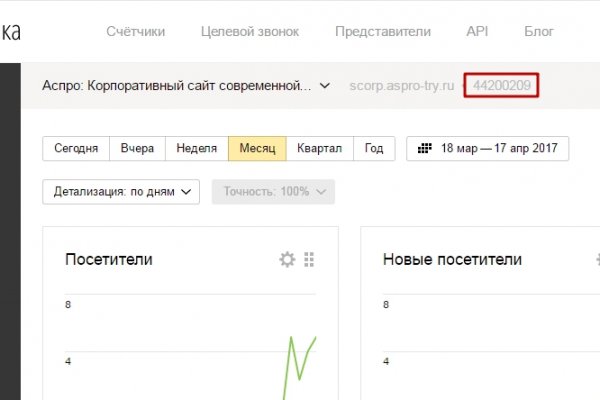
Task: Navigate to the Представители page
Action: pos(383,32)
